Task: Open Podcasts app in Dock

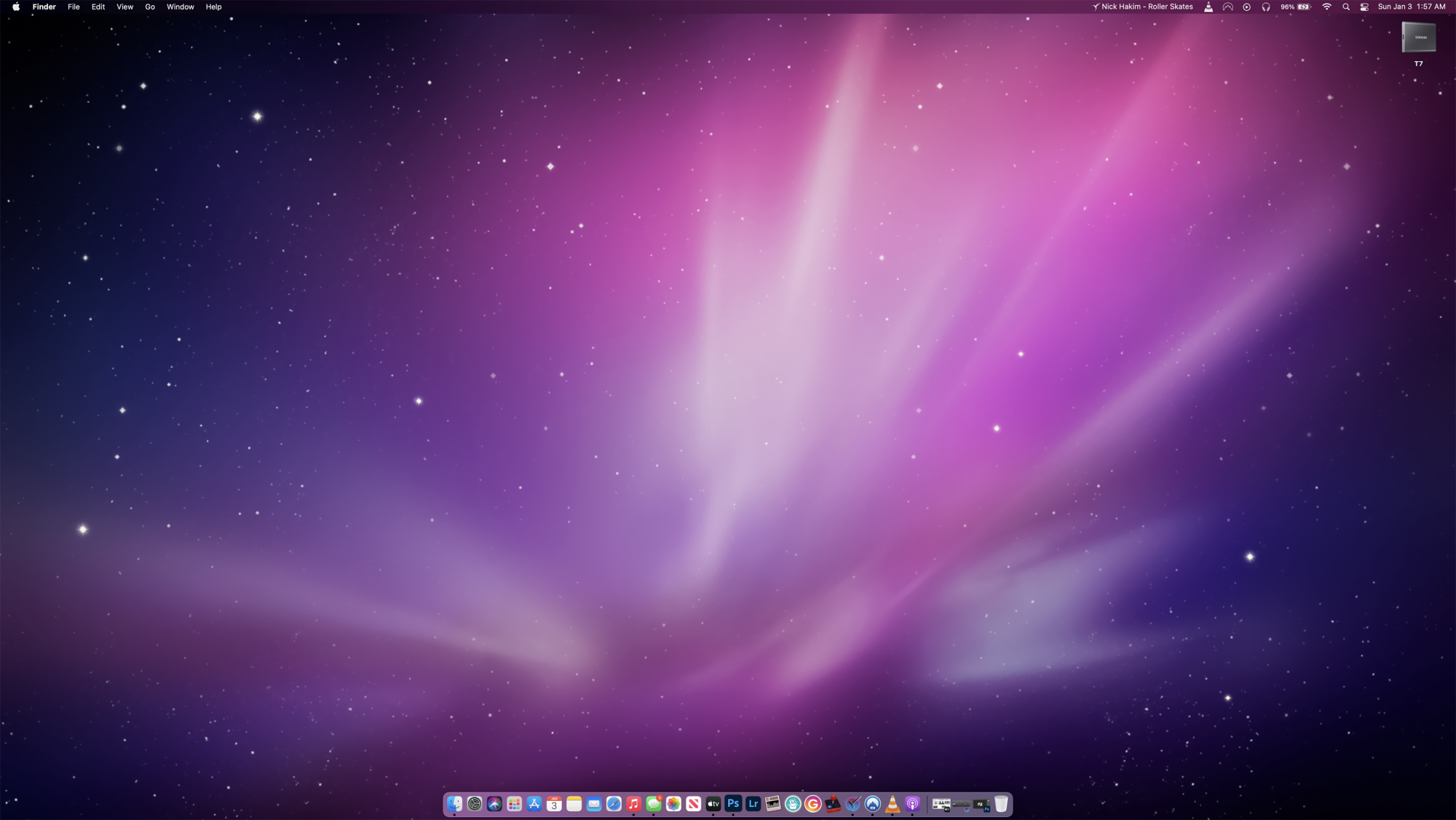Action: tap(912, 804)
